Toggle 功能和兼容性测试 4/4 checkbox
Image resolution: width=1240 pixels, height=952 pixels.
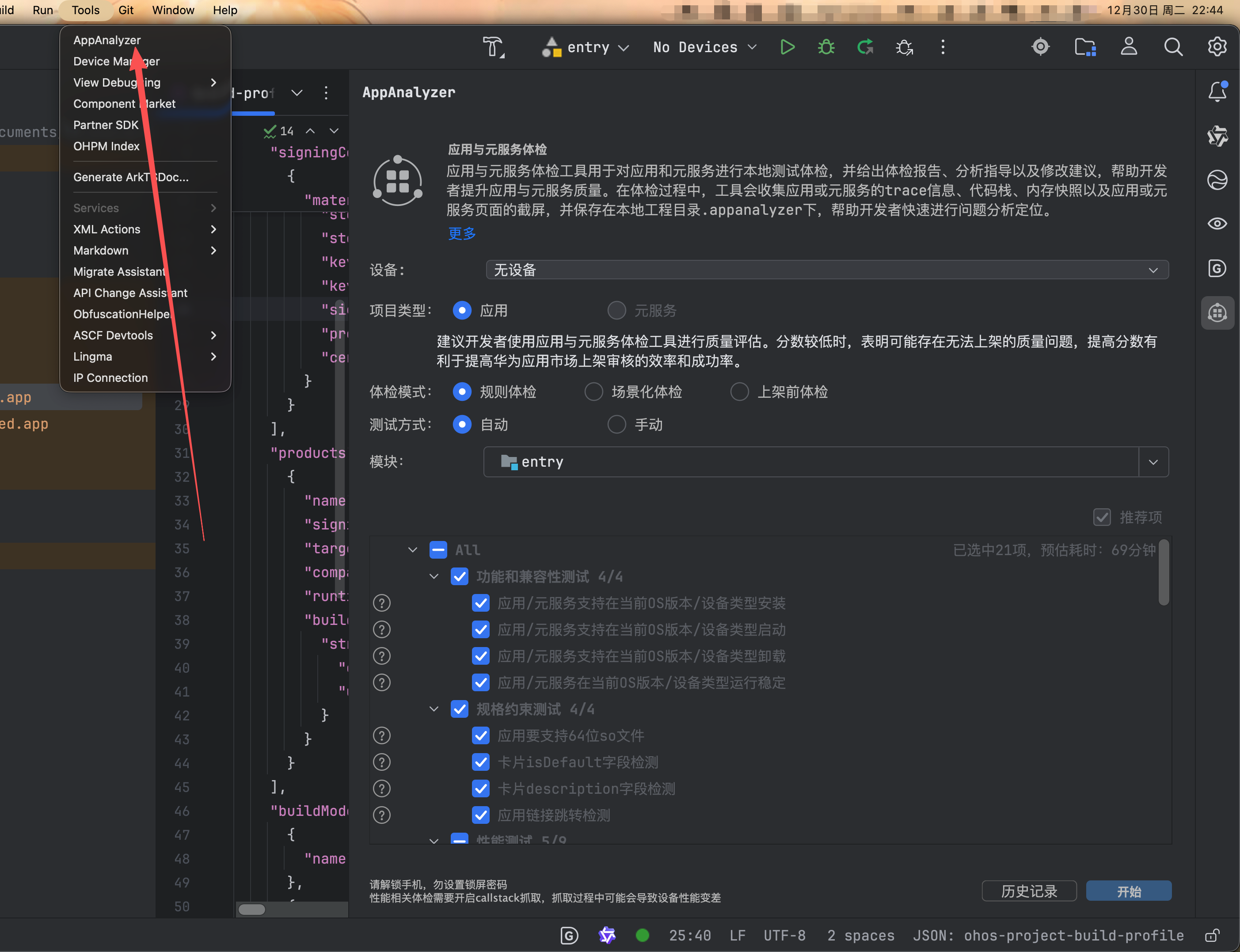pyautogui.click(x=460, y=576)
